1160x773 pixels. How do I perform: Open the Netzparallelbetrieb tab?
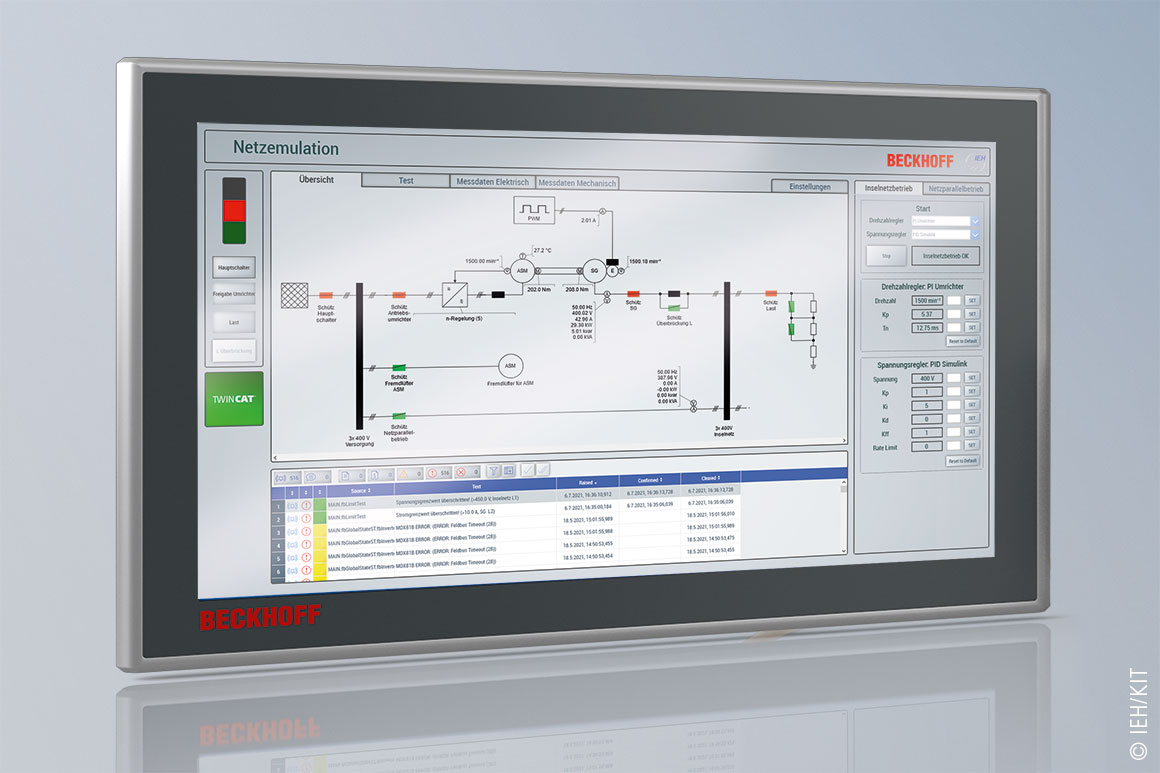pos(955,188)
